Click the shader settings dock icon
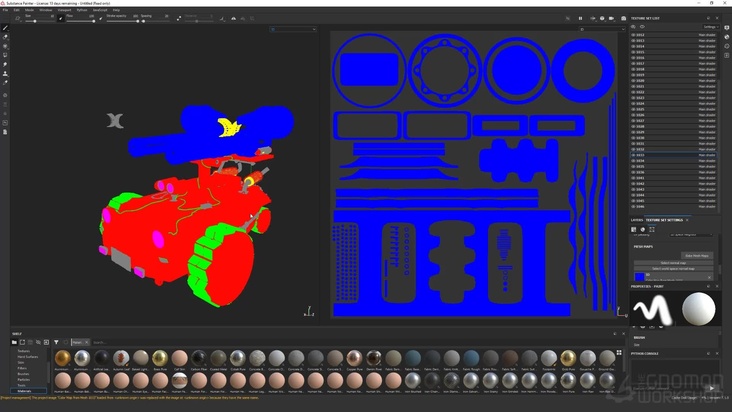The width and height of the screenshot is (732, 412). click(x=727, y=37)
